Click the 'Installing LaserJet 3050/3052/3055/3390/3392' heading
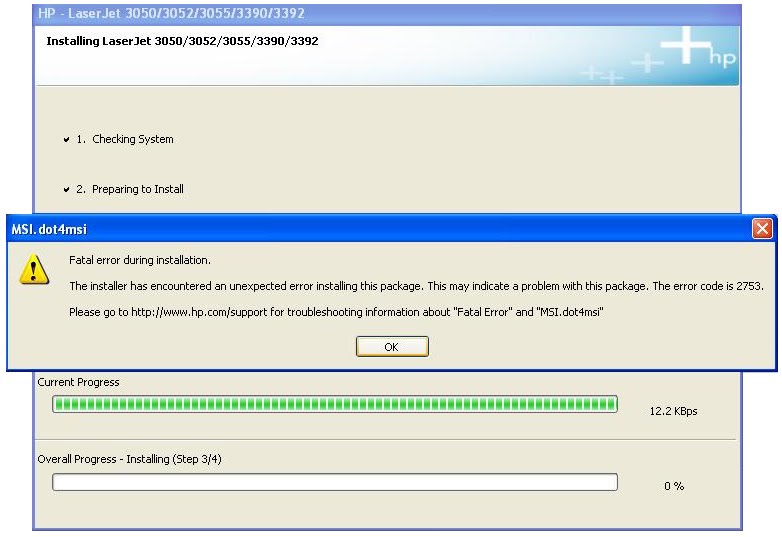The height and width of the screenshot is (537, 782). [182, 41]
